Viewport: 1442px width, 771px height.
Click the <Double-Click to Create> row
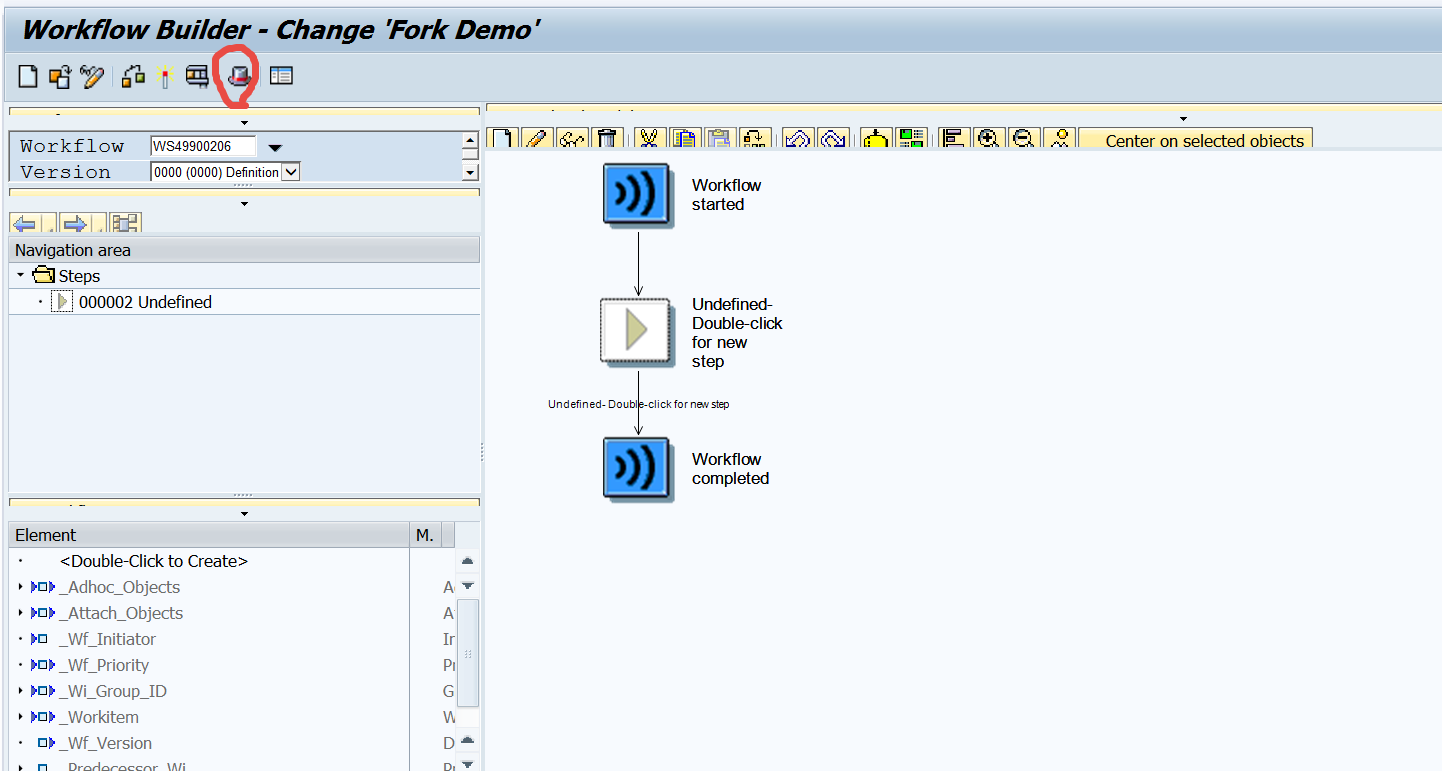coord(154,561)
